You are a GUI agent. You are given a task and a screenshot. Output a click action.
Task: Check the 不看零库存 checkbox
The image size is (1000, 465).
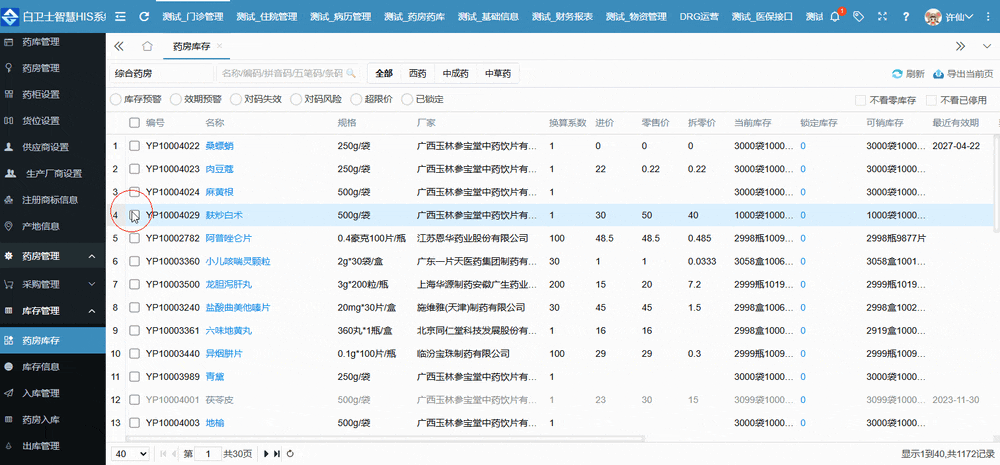860,100
